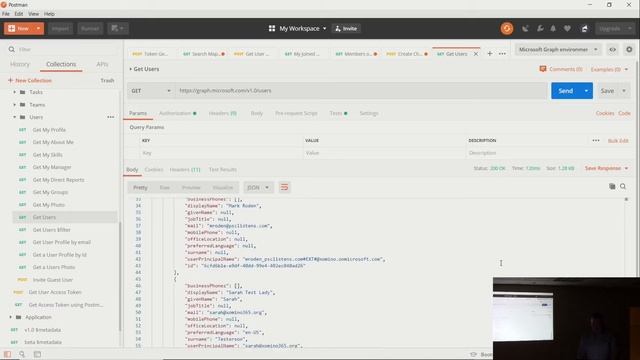Click the sync status icon in header

point(507,29)
